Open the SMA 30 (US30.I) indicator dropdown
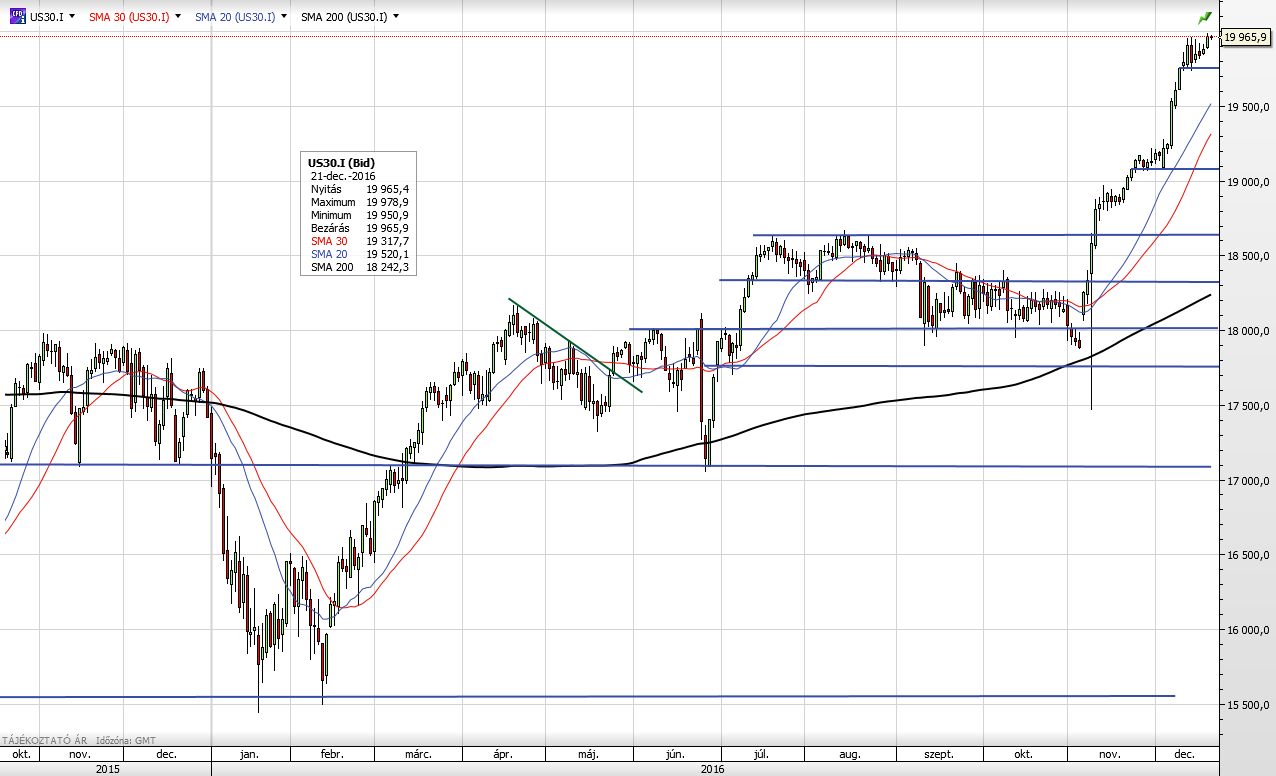1276x776 pixels. pos(179,17)
